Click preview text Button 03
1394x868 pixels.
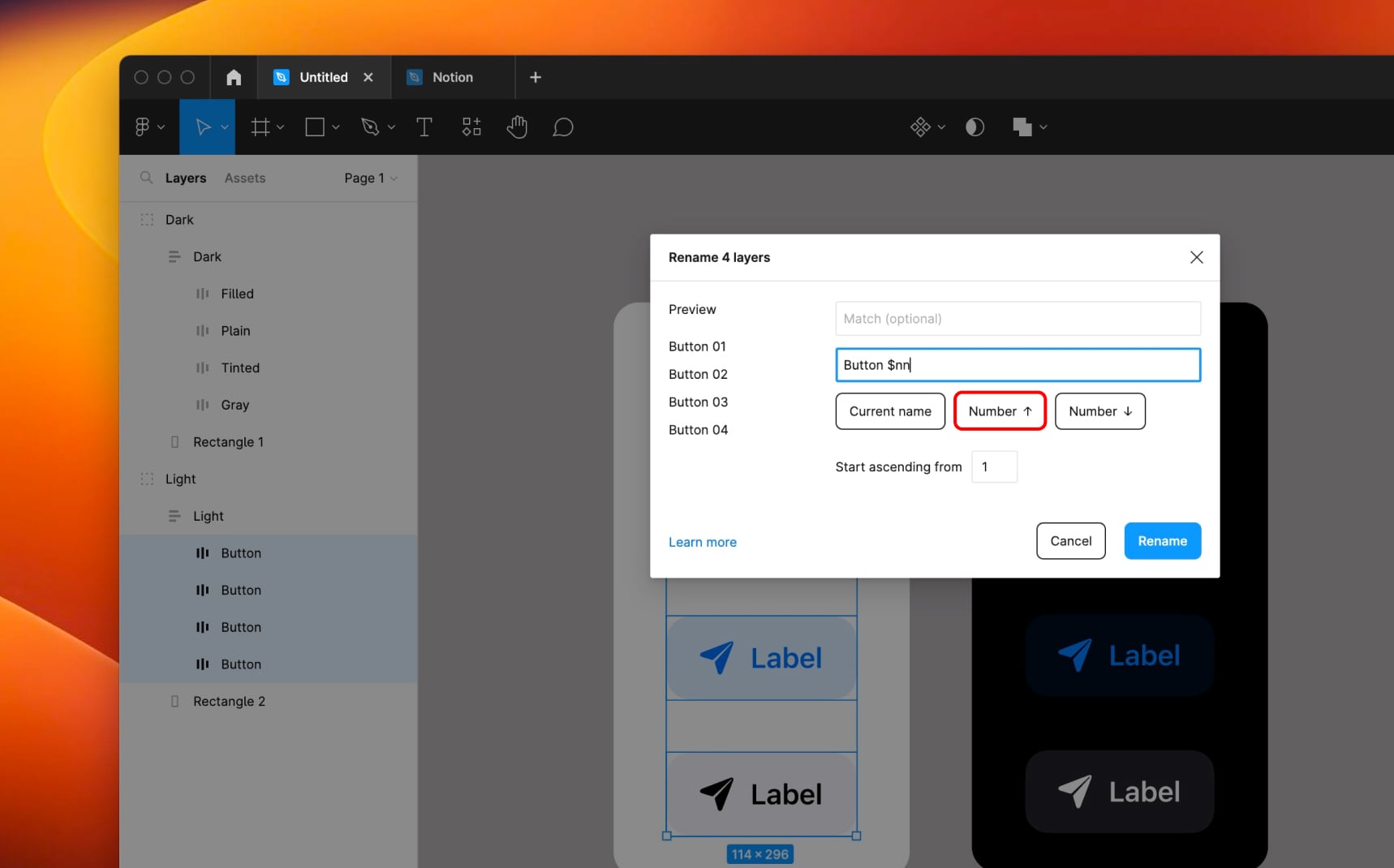(x=698, y=402)
